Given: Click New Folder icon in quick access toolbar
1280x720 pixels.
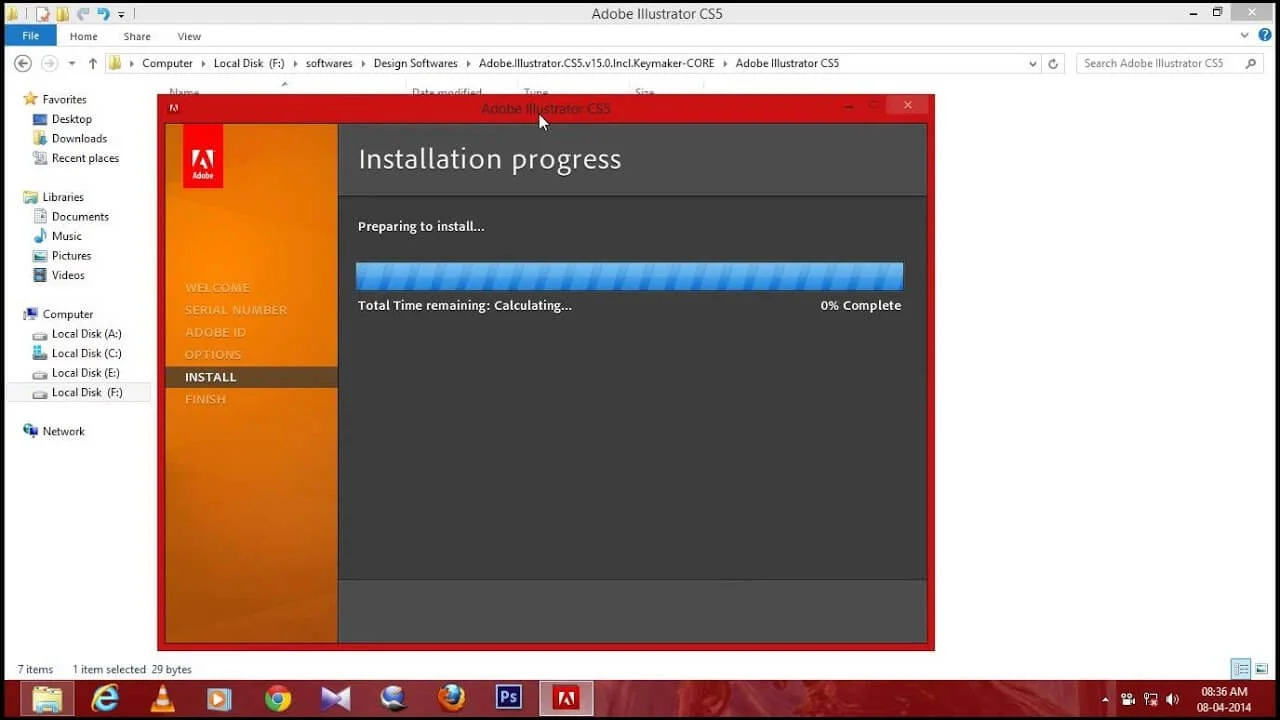Looking at the screenshot, I should 62,14.
